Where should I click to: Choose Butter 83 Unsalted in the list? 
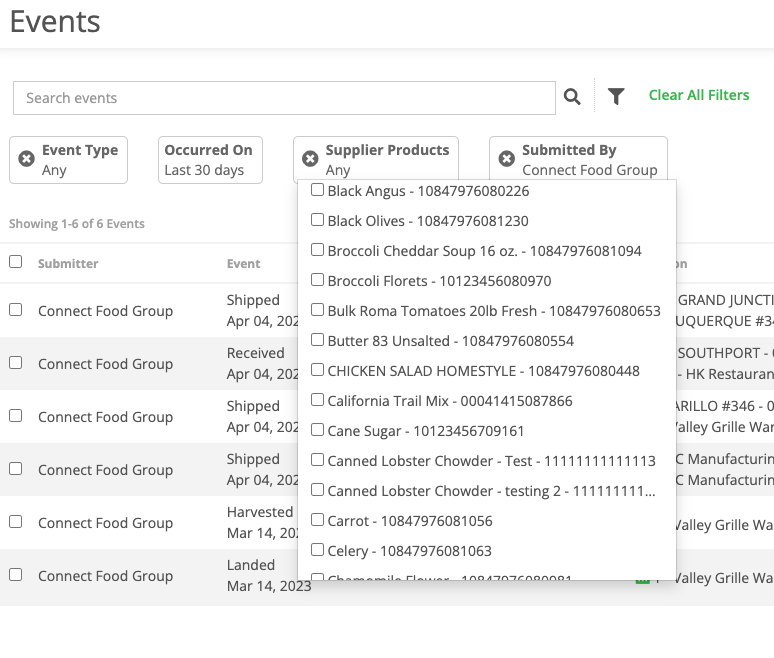(x=317, y=340)
